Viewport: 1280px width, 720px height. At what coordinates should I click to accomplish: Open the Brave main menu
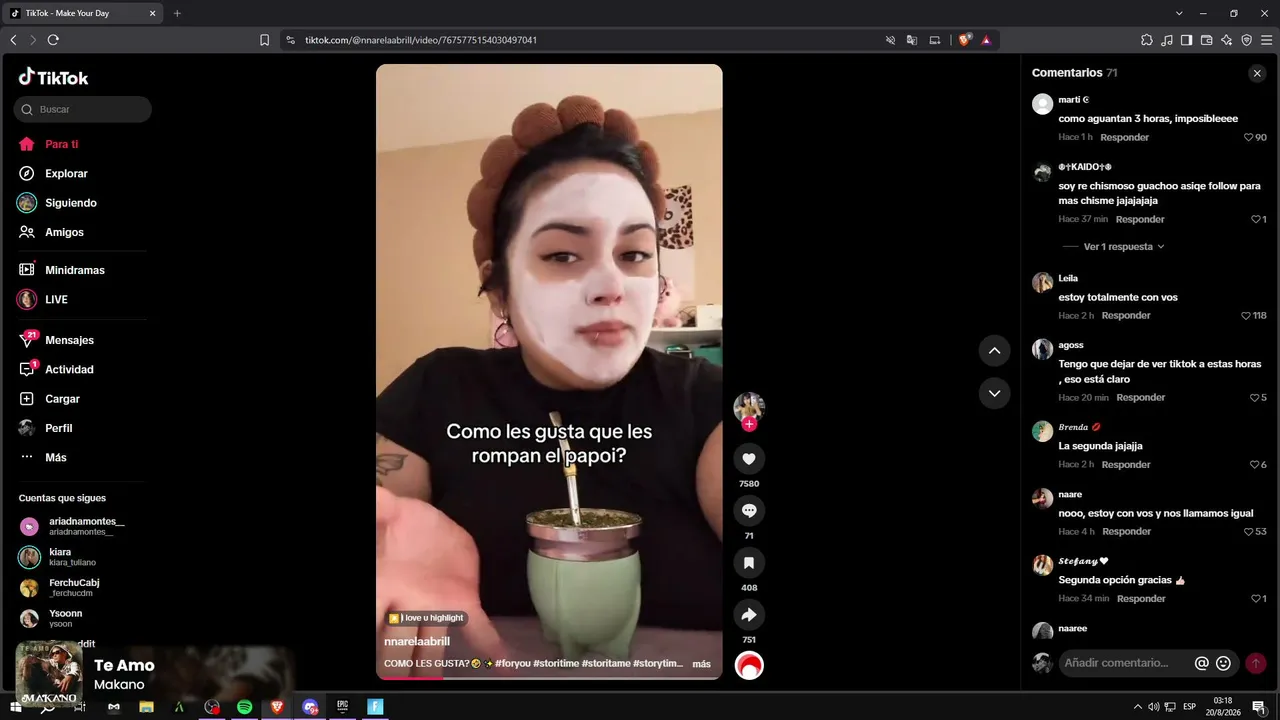1266,40
